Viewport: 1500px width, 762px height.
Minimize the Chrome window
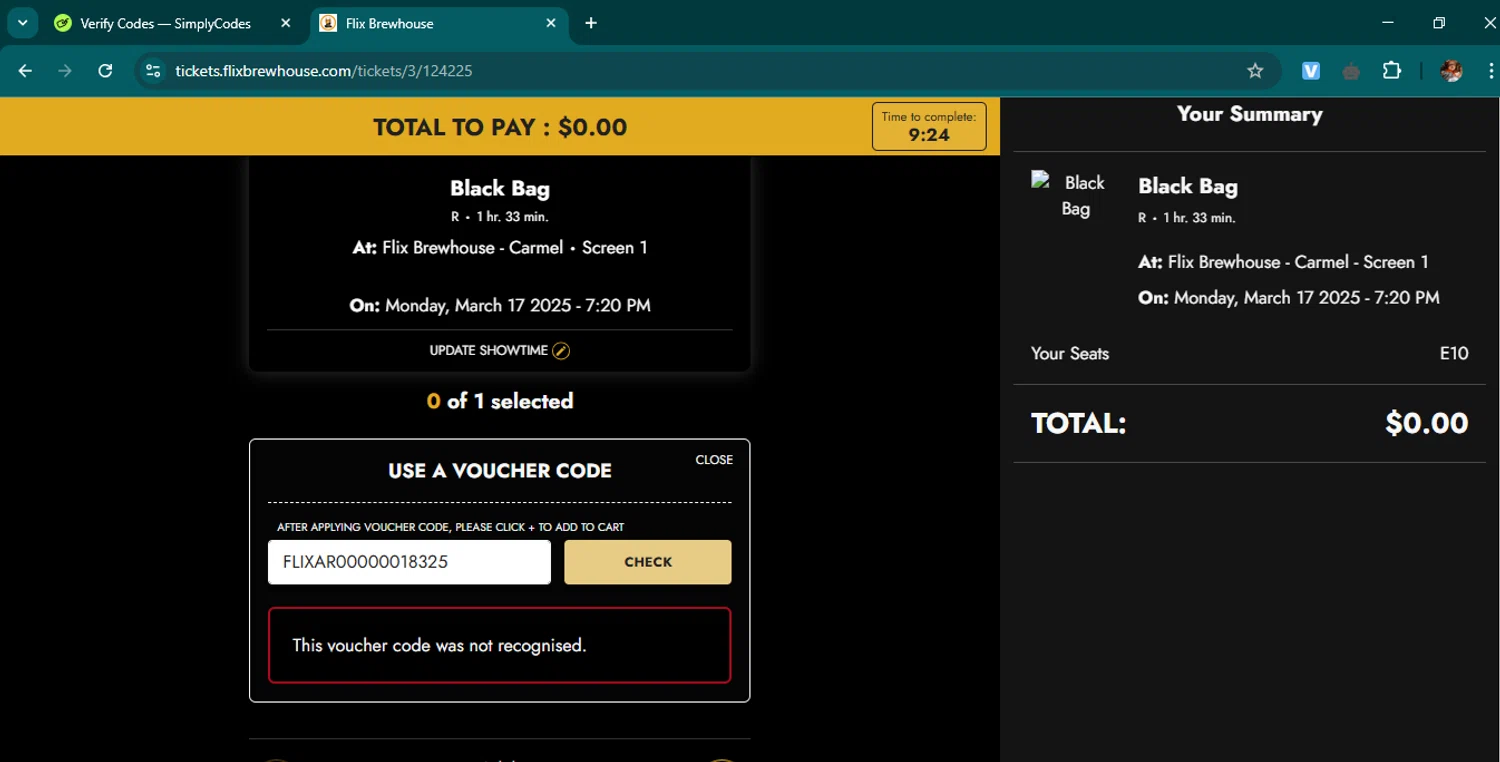pyautogui.click(x=1387, y=23)
